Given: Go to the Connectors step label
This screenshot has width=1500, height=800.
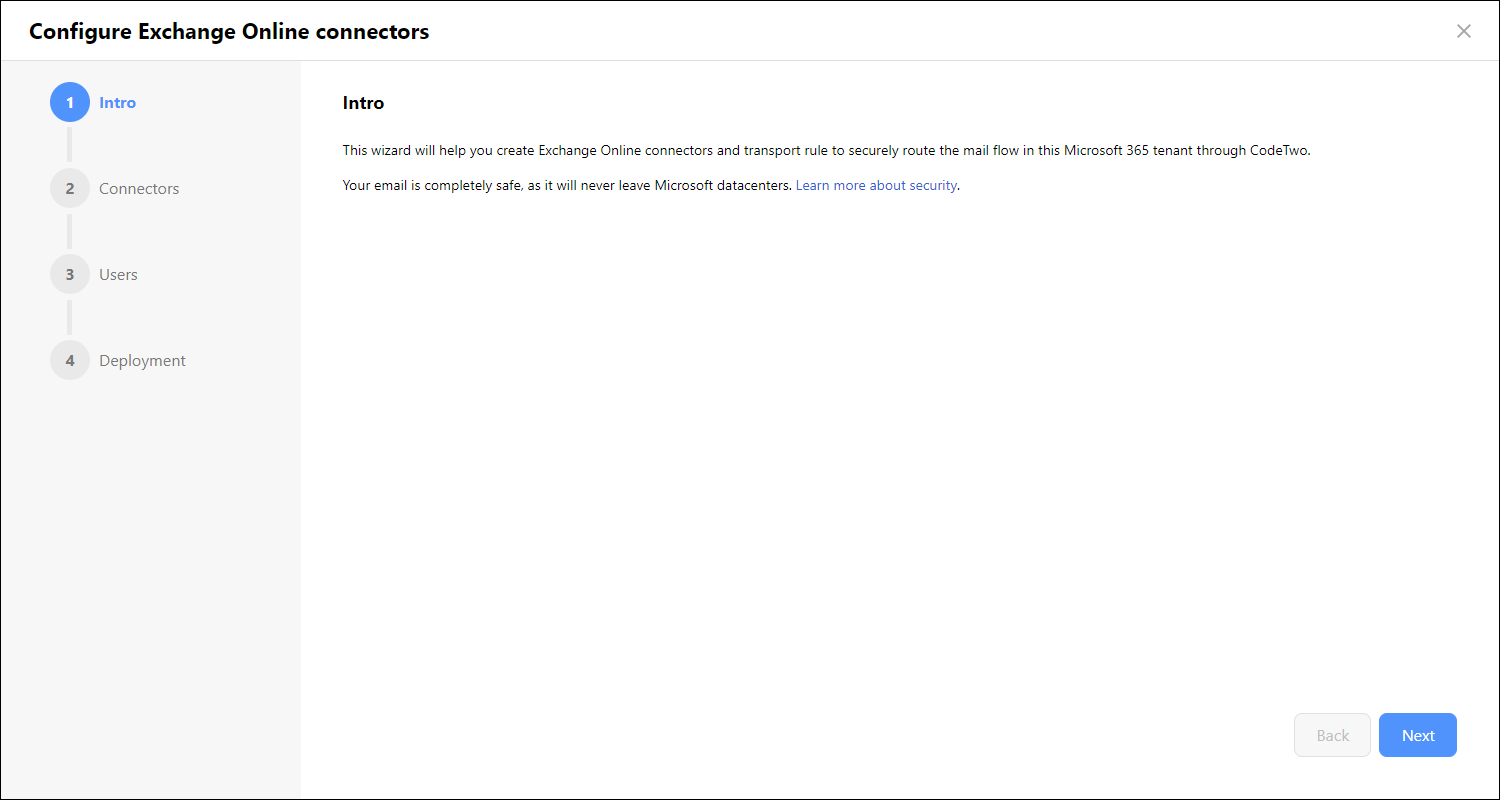Looking at the screenshot, I should pos(139,188).
